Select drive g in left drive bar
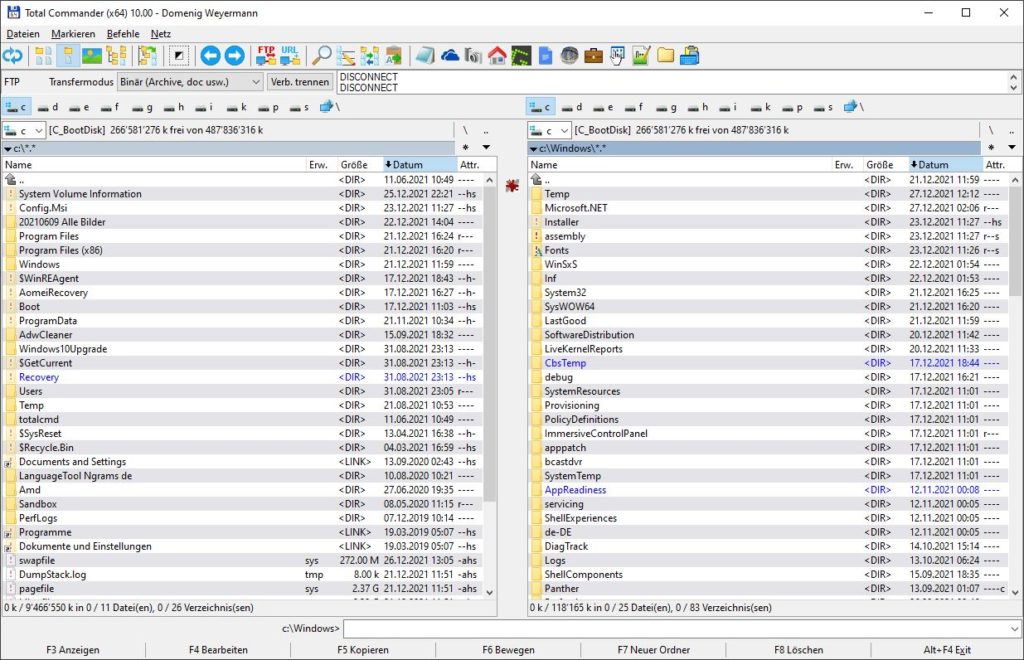The height and width of the screenshot is (660, 1024). click(x=142, y=106)
